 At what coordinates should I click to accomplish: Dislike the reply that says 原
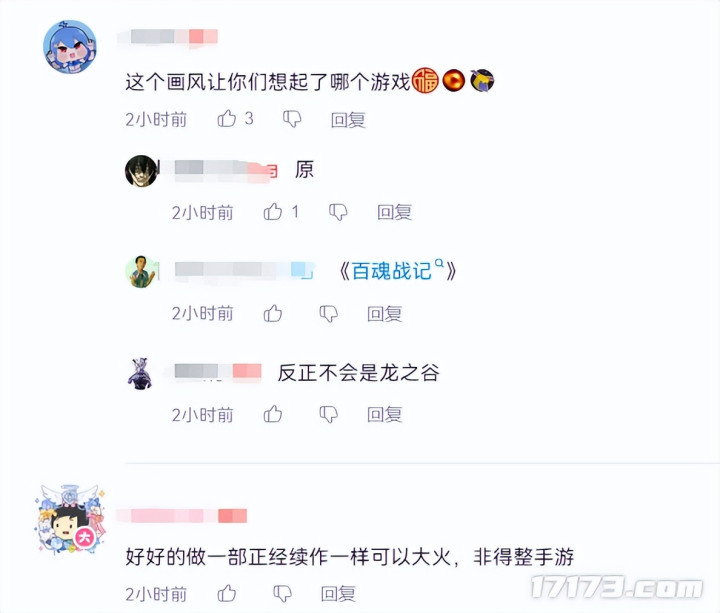[338, 212]
